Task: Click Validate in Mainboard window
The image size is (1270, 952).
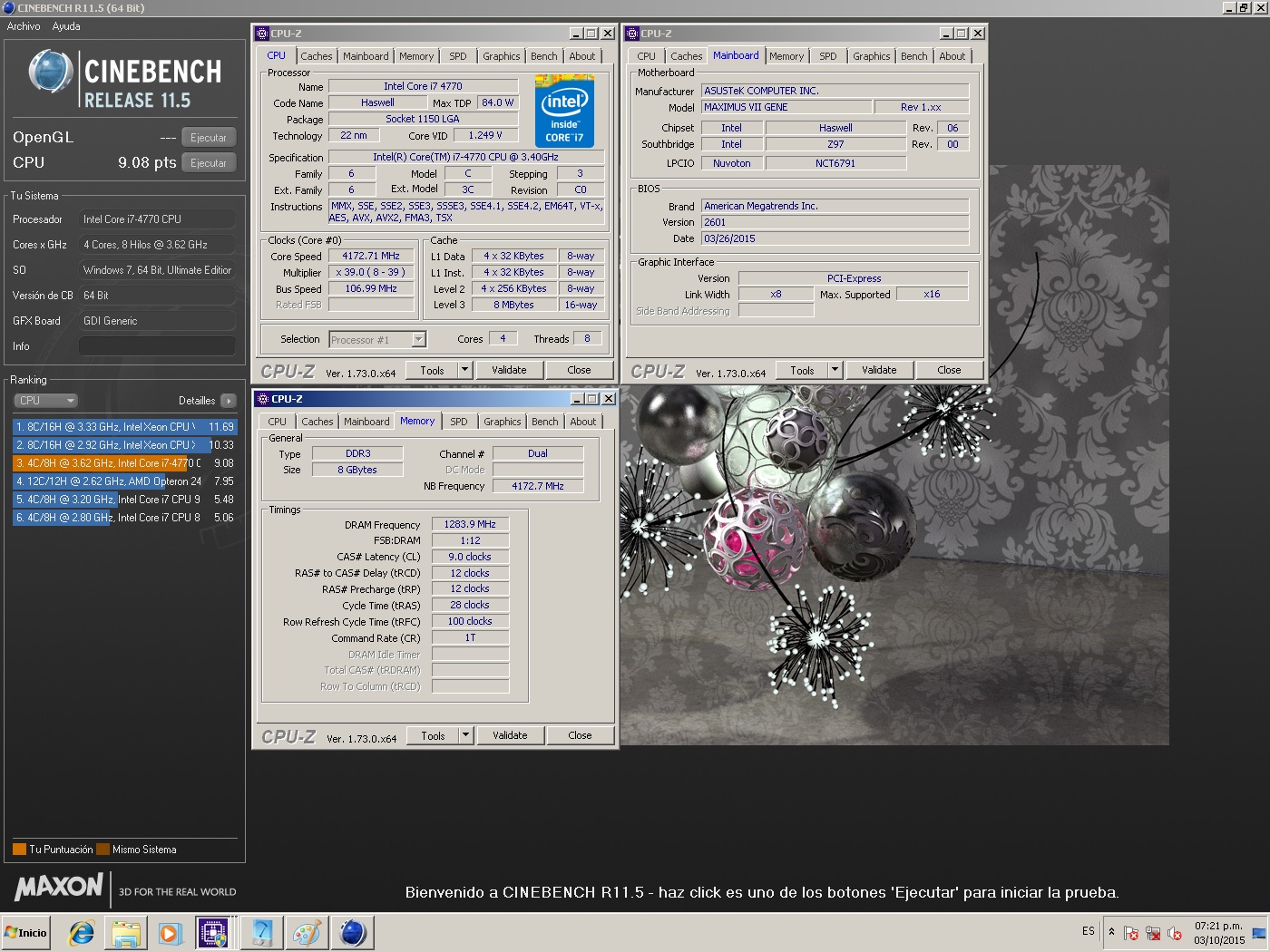Action: (879, 370)
